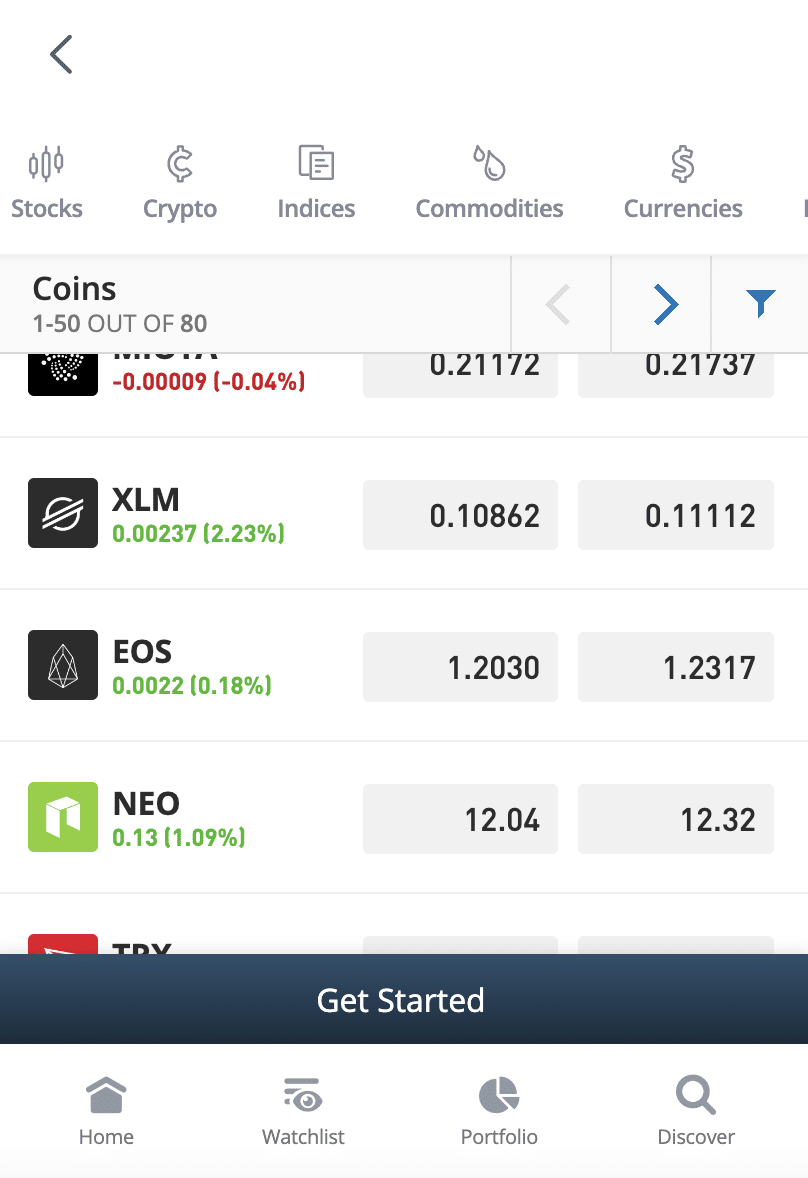
Task: Open EOS coin name
Action: point(143,651)
